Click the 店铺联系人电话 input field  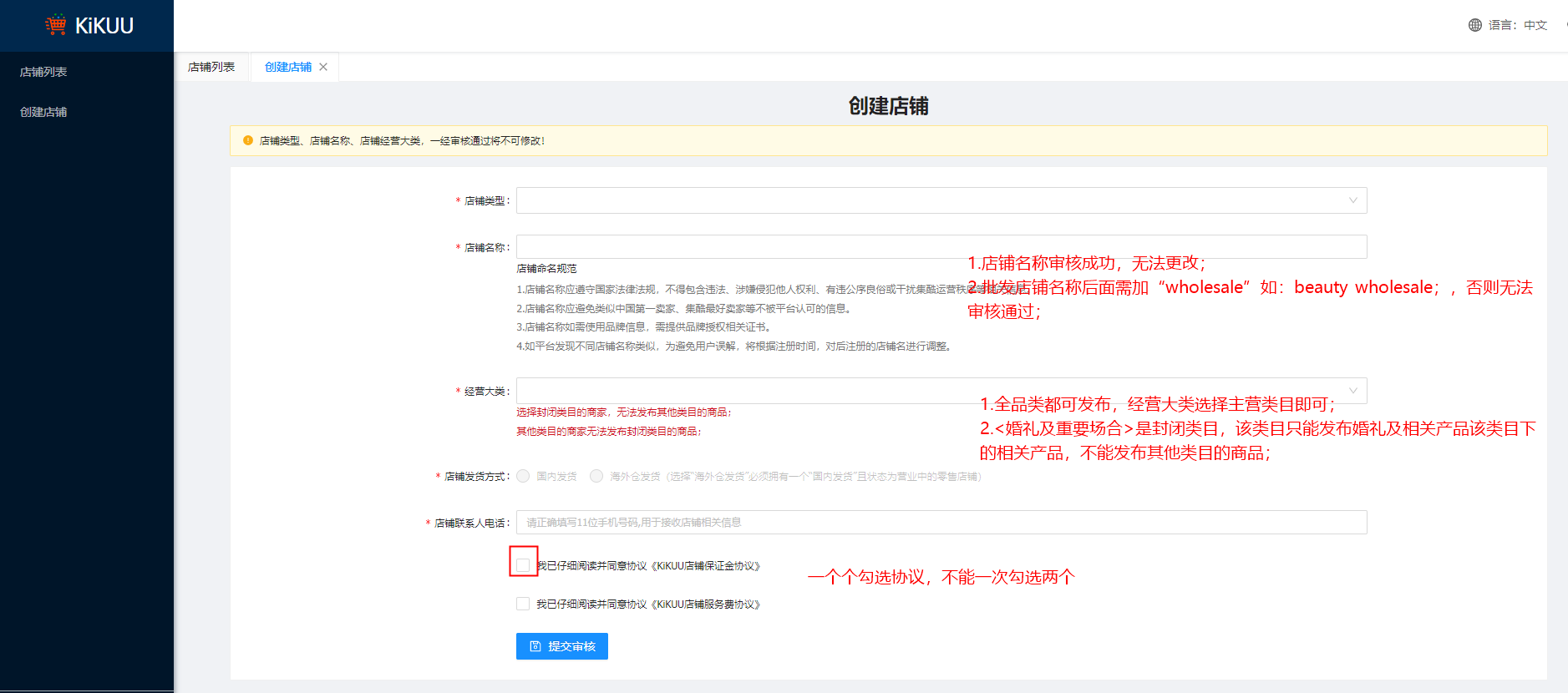coord(941,523)
